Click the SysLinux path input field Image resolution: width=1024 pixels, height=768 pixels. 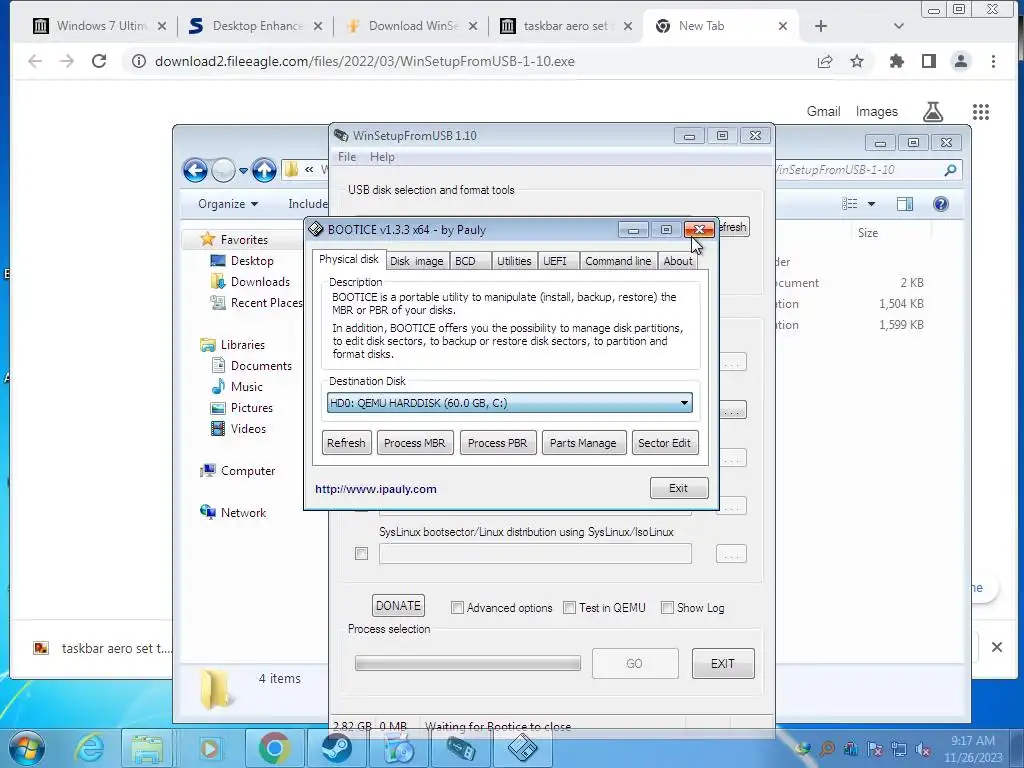[x=535, y=554]
